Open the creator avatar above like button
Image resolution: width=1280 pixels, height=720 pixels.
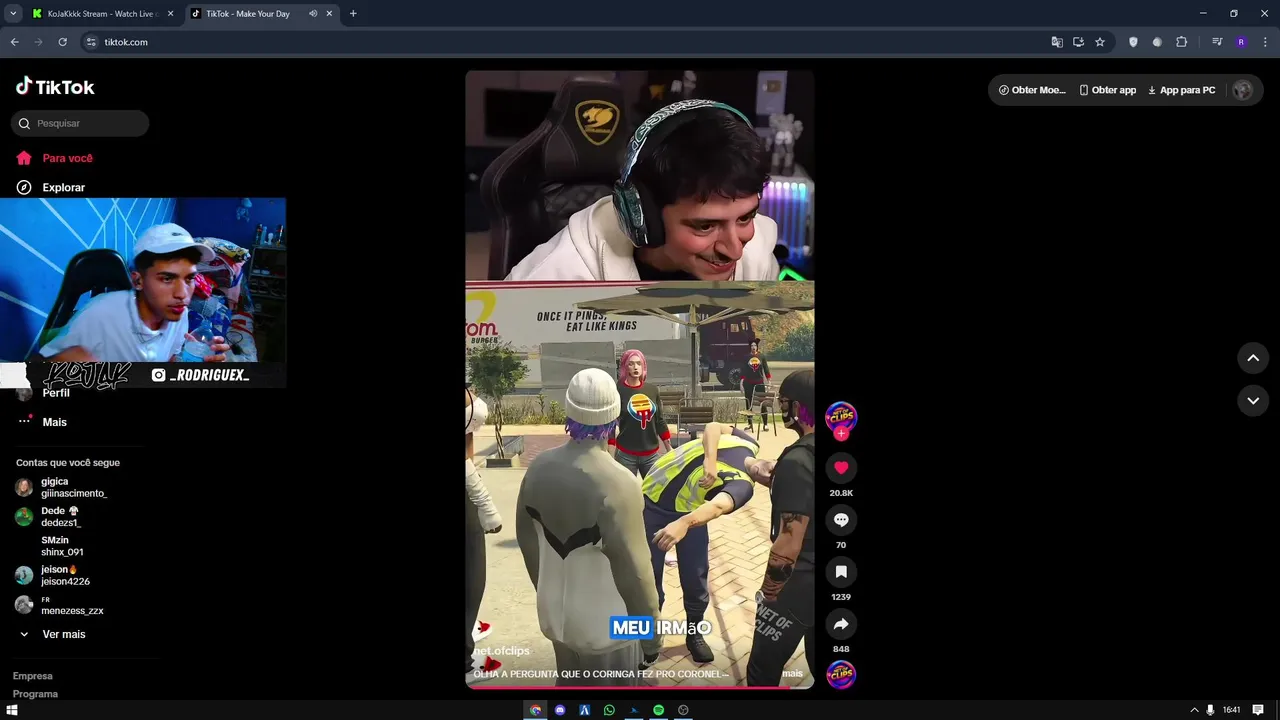click(841, 416)
